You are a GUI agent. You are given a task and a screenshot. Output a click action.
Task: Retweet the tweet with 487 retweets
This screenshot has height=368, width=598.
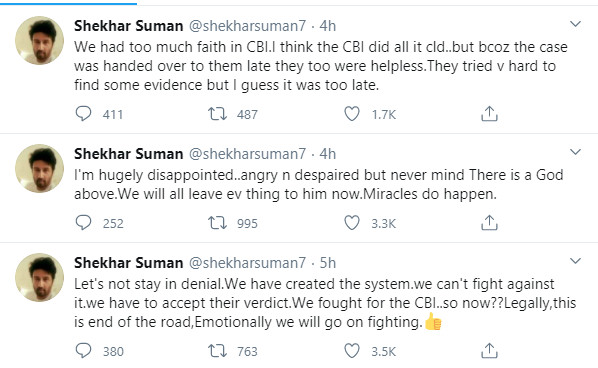[217, 114]
